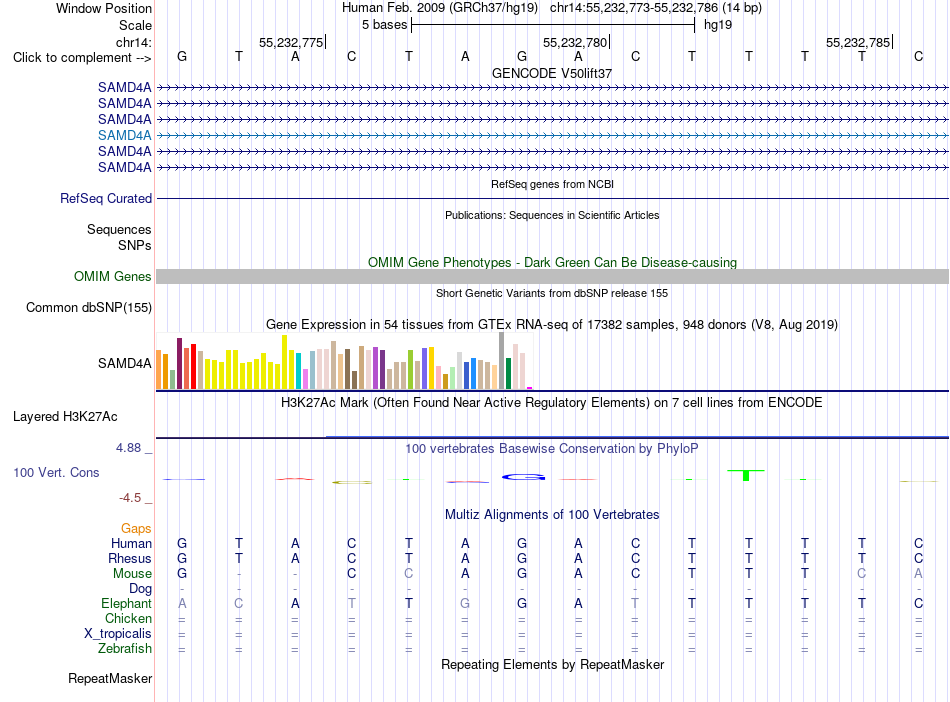Click the Zebrafish species alignment label
This screenshot has width=950, height=702.
pyautogui.click(x=125, y=648)
